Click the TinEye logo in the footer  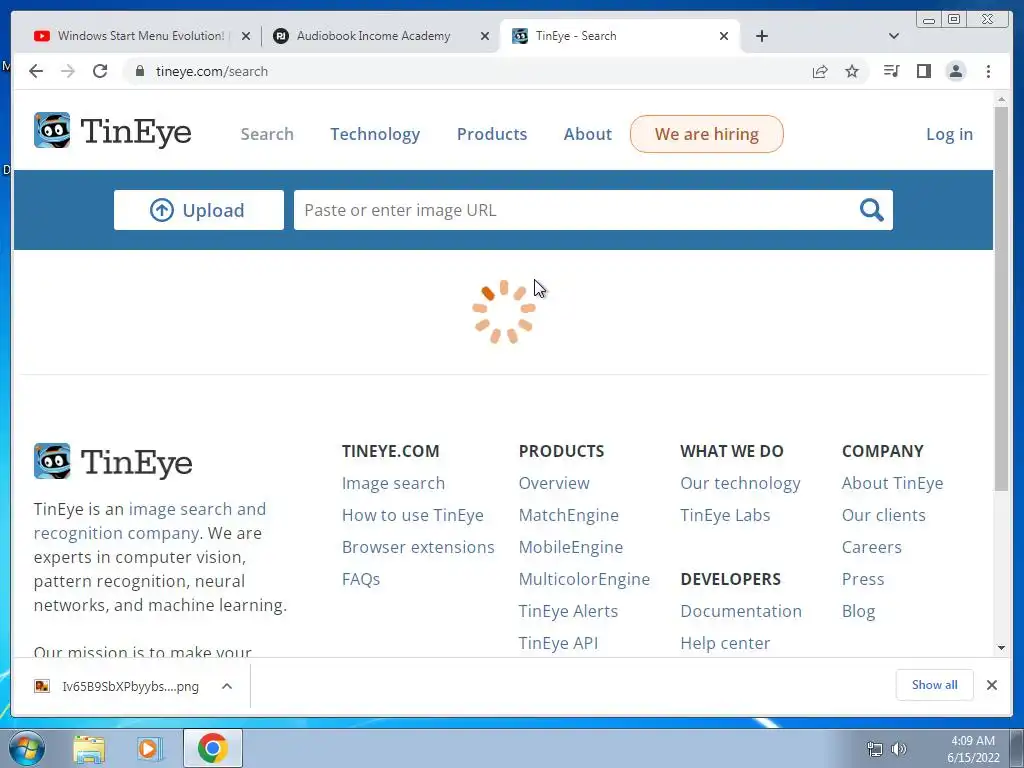[113, 462]
